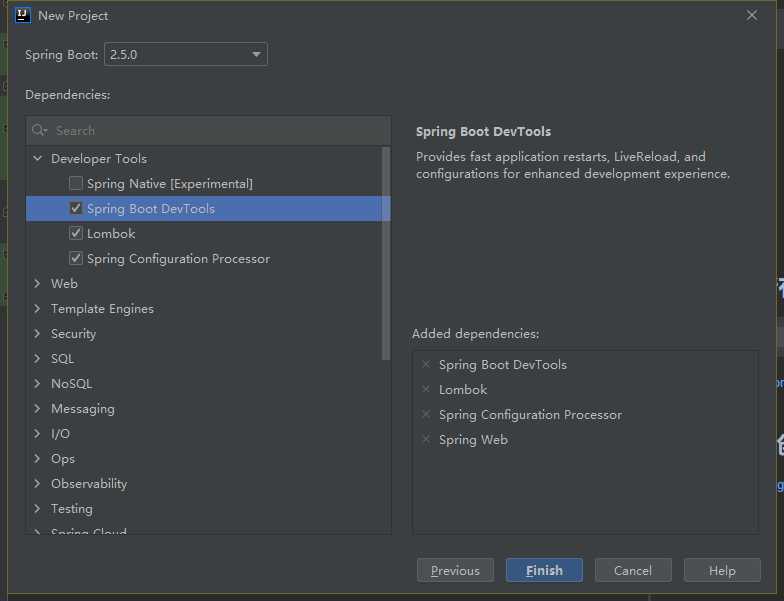Remove Spring Web from added dependencies

tap(426, 440)
